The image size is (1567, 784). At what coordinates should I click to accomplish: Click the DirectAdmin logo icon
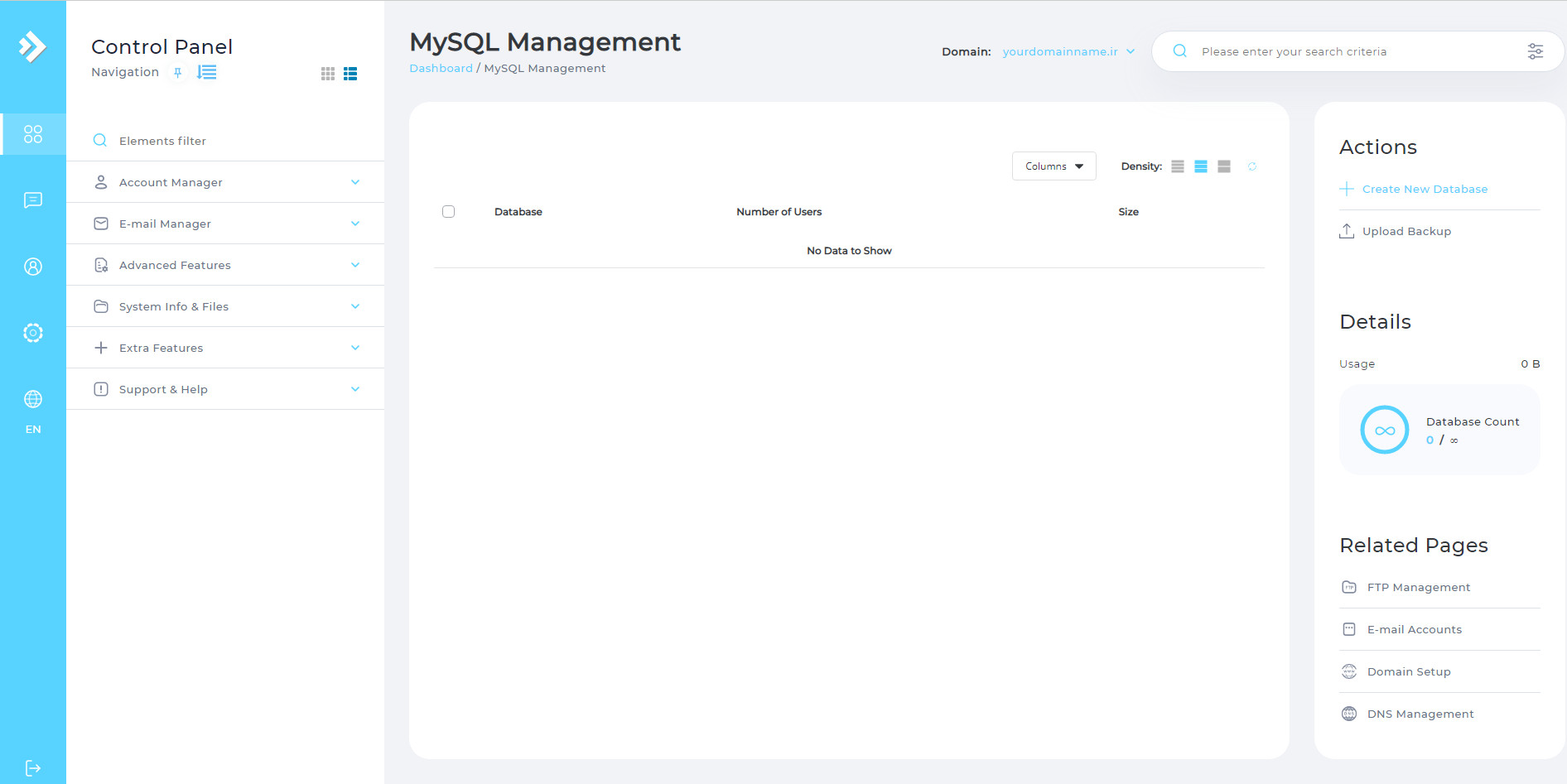point(33,46)
